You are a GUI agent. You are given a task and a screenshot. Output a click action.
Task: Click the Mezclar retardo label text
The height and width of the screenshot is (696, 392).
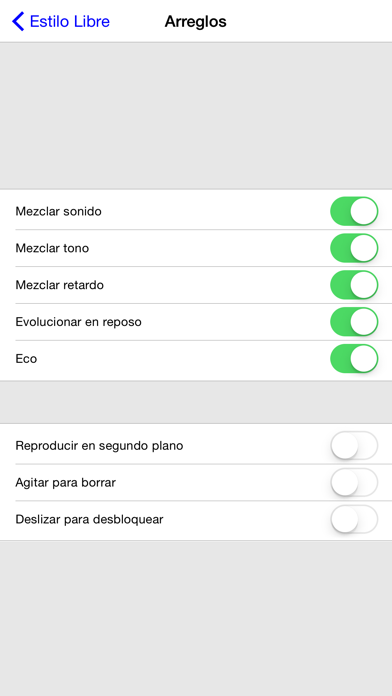coord(59,285)
